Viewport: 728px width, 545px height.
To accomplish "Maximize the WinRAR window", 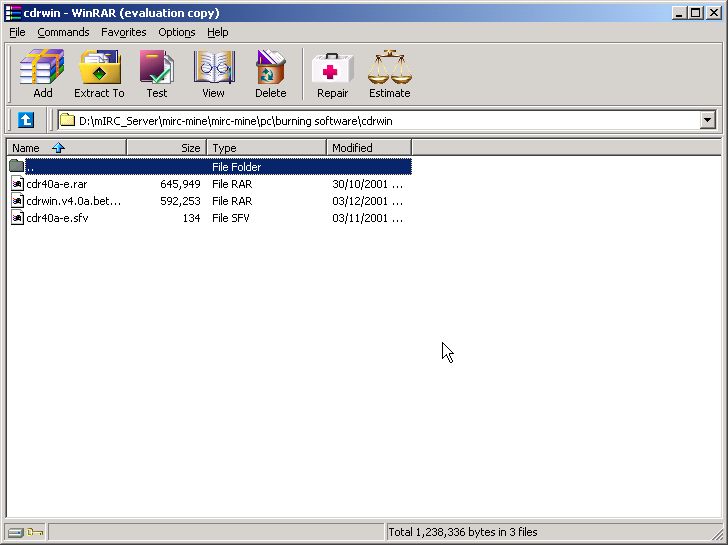I will tap(696, 13).
